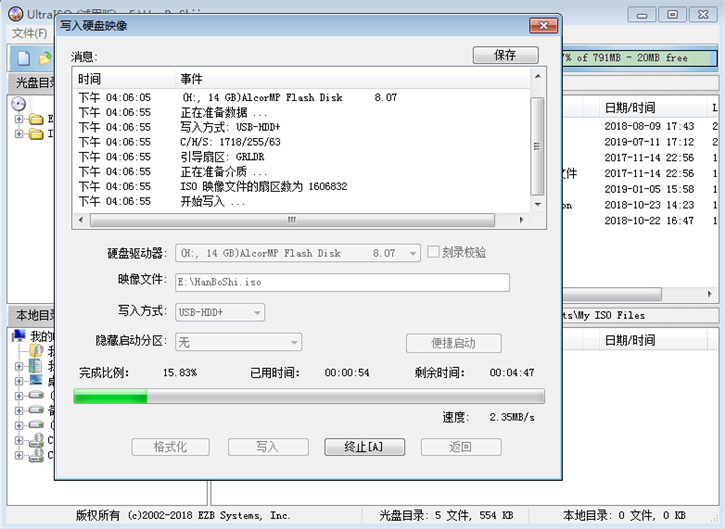Click the New file toolbar icon in UltraISO

tap(24, 58)
